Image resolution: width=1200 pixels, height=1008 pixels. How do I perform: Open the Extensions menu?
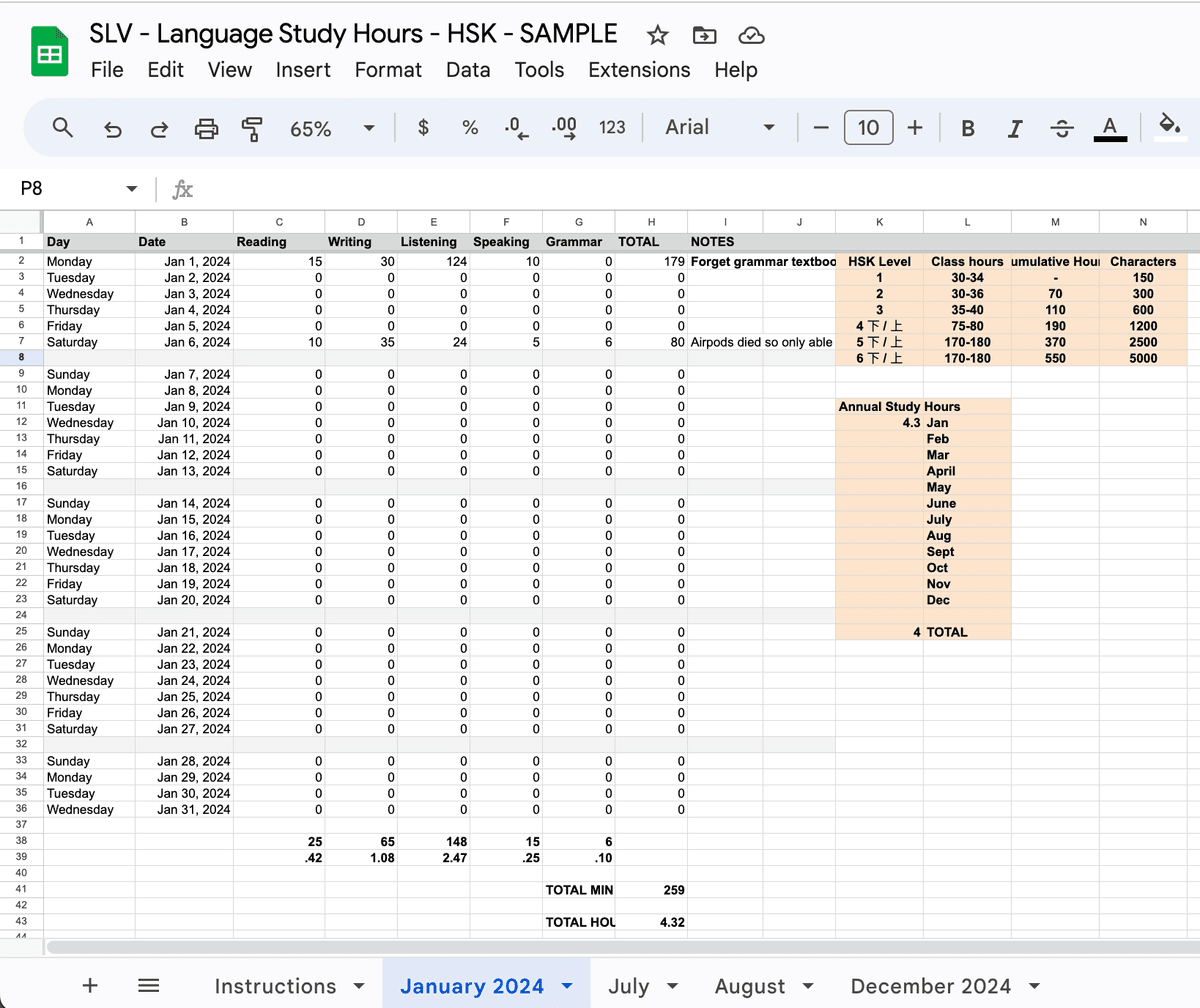tap(639, 70)
